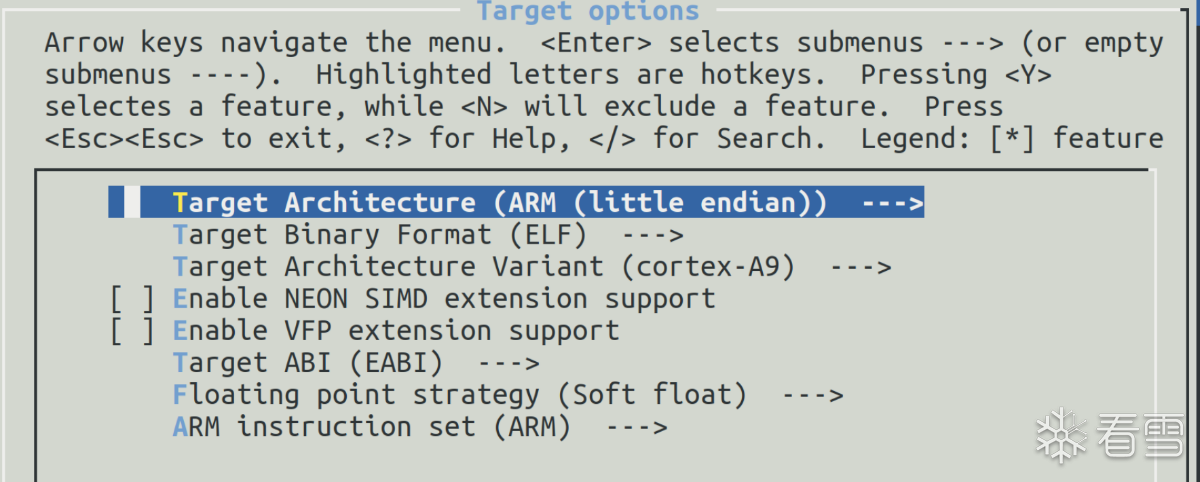Viewport: 1200px width, 482px height.
Task: Click the snowflake watermark logo
Action: pyautogui.click(x=1061, y=436)
